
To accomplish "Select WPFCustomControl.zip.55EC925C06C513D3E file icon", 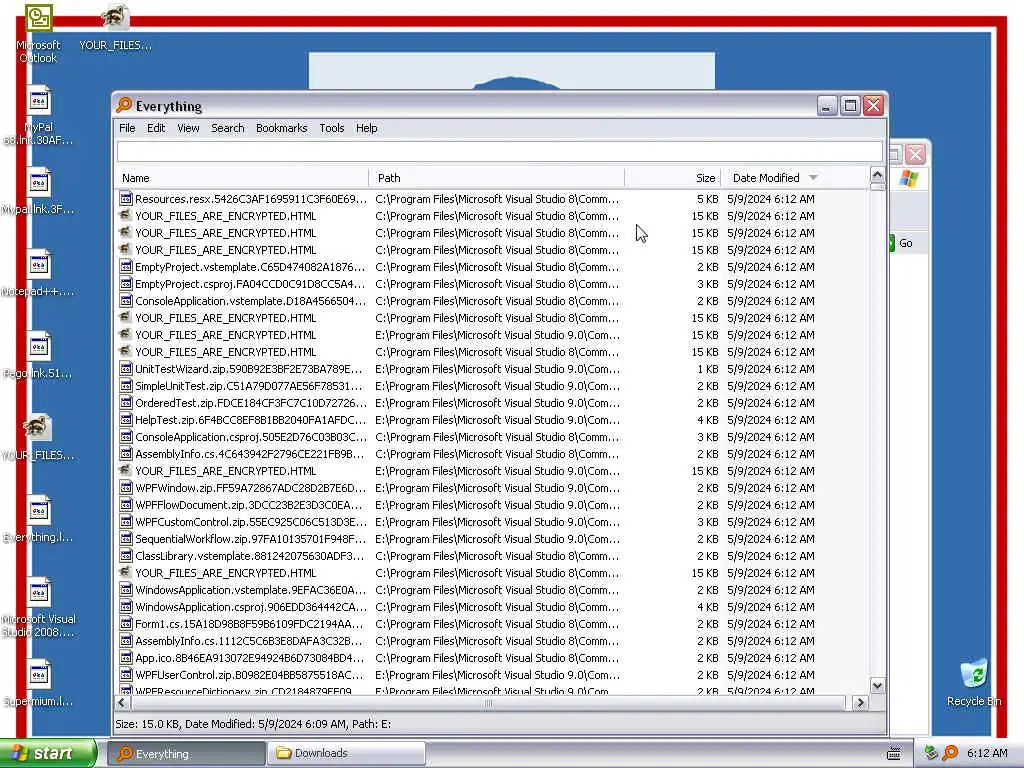I will coord(125,522).
